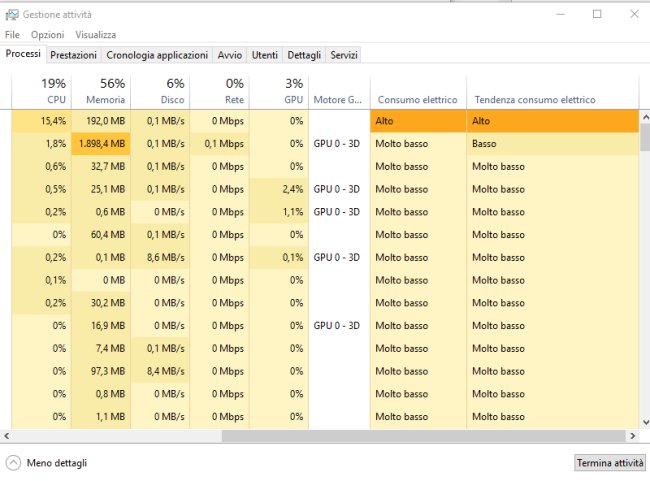This screenshot has width=650, height=481.
Task: Open the Opzioni menu
Action: tap(47, 35)
